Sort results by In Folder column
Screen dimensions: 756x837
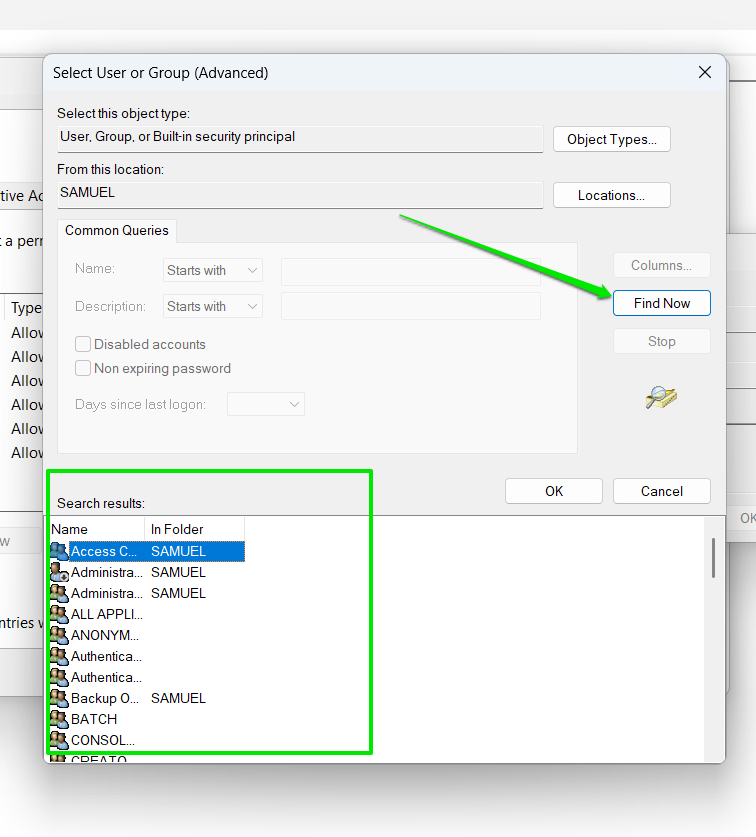coord(194,529)
